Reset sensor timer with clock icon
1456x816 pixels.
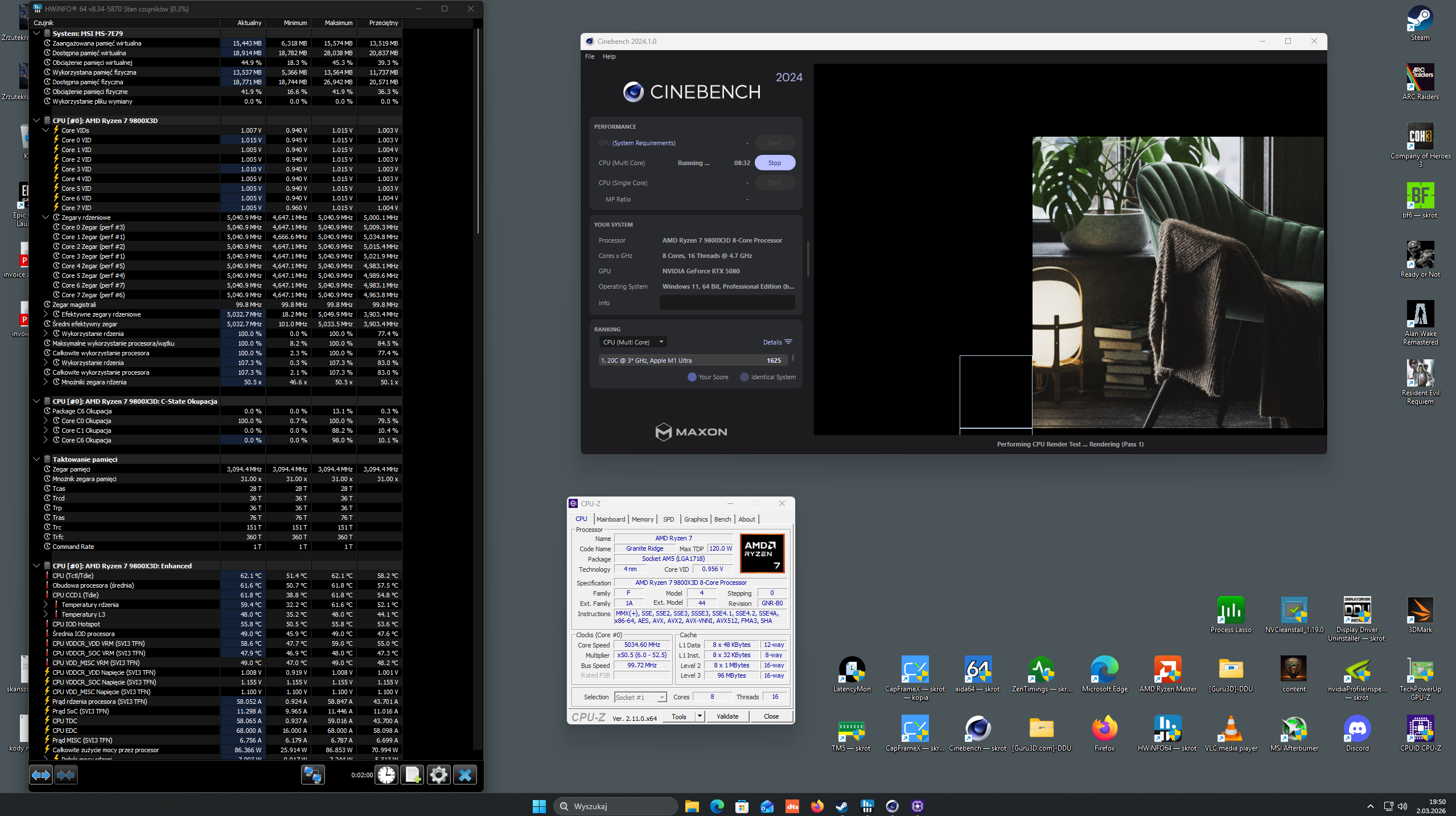pos(386,775)
